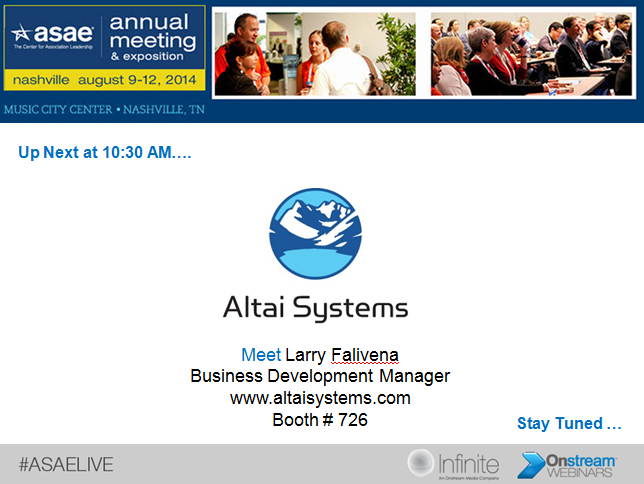
Task: Click the photo of seated audience
Action: click(531, 53)
